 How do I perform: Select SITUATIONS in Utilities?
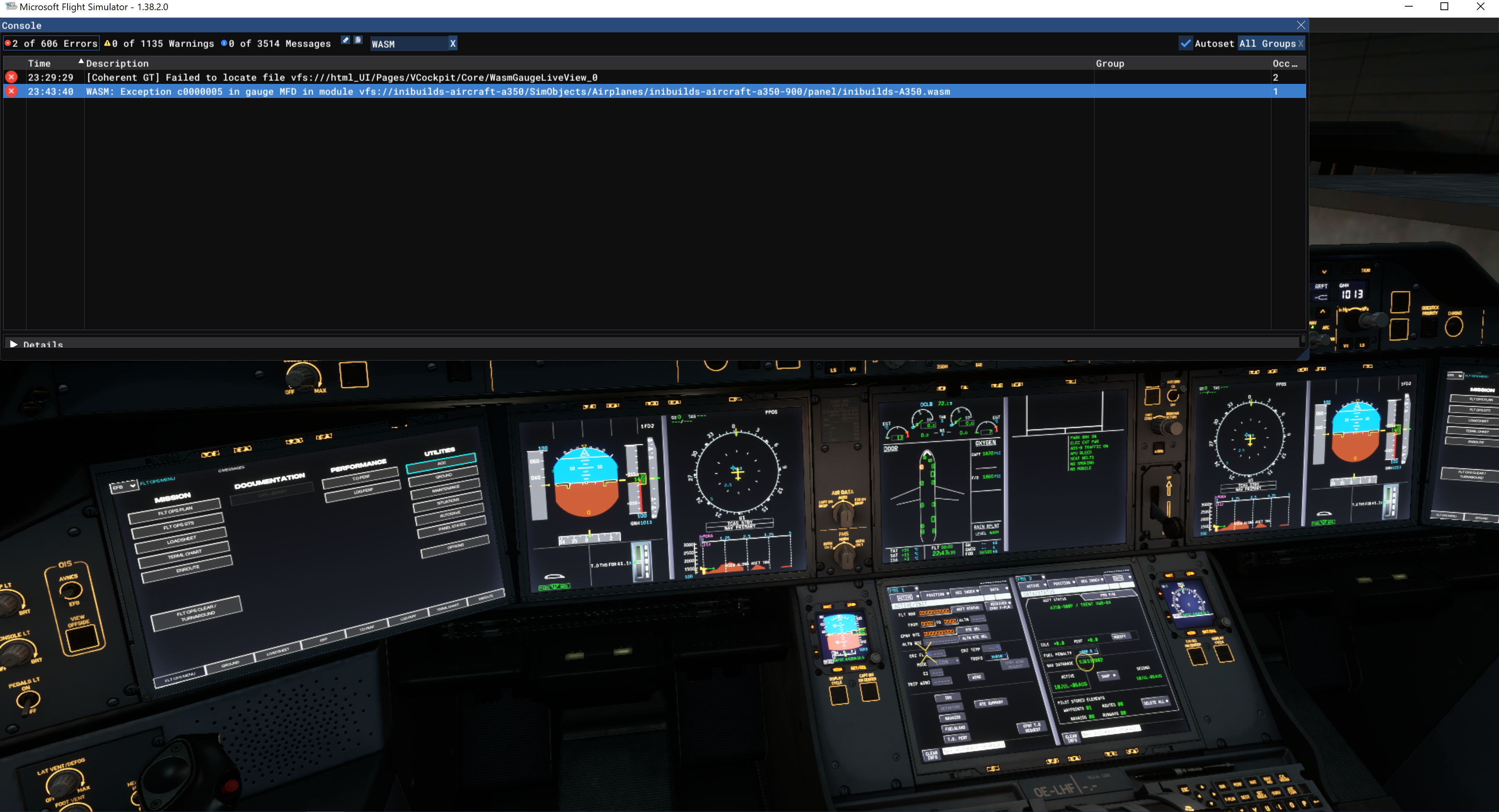click(x=448, y=501)
